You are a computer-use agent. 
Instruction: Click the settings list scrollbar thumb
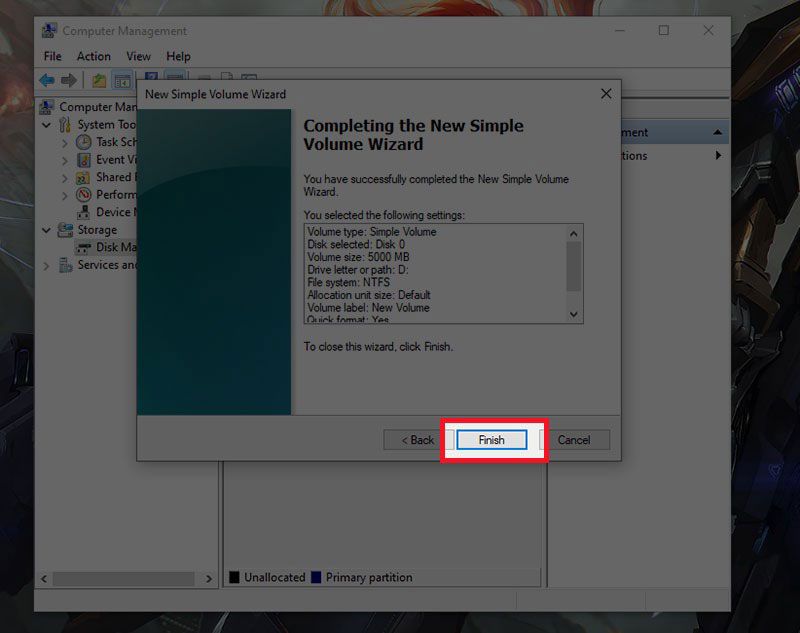tap(573, 266)
